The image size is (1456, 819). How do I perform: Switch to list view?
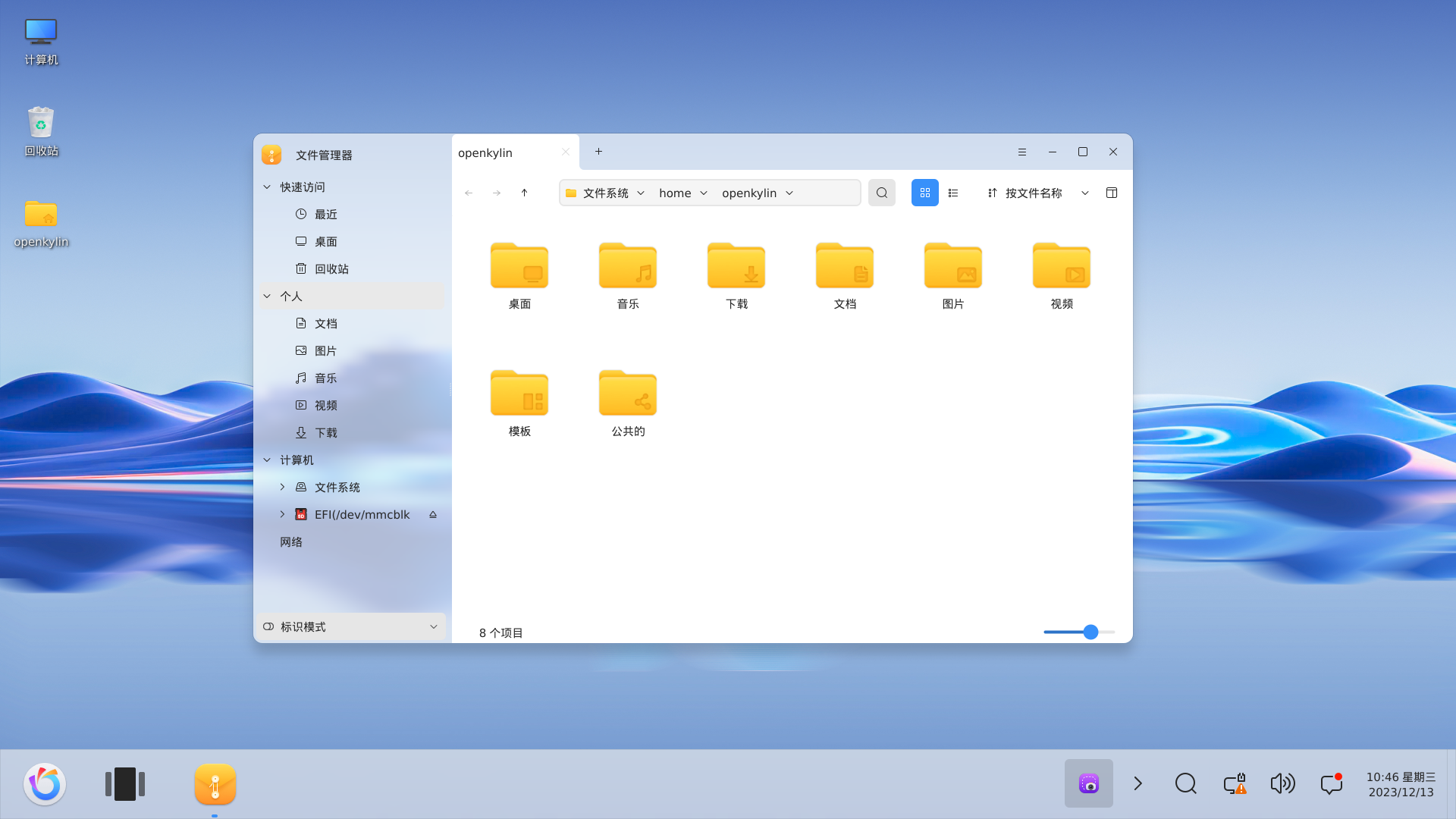[x=953, y=193]
